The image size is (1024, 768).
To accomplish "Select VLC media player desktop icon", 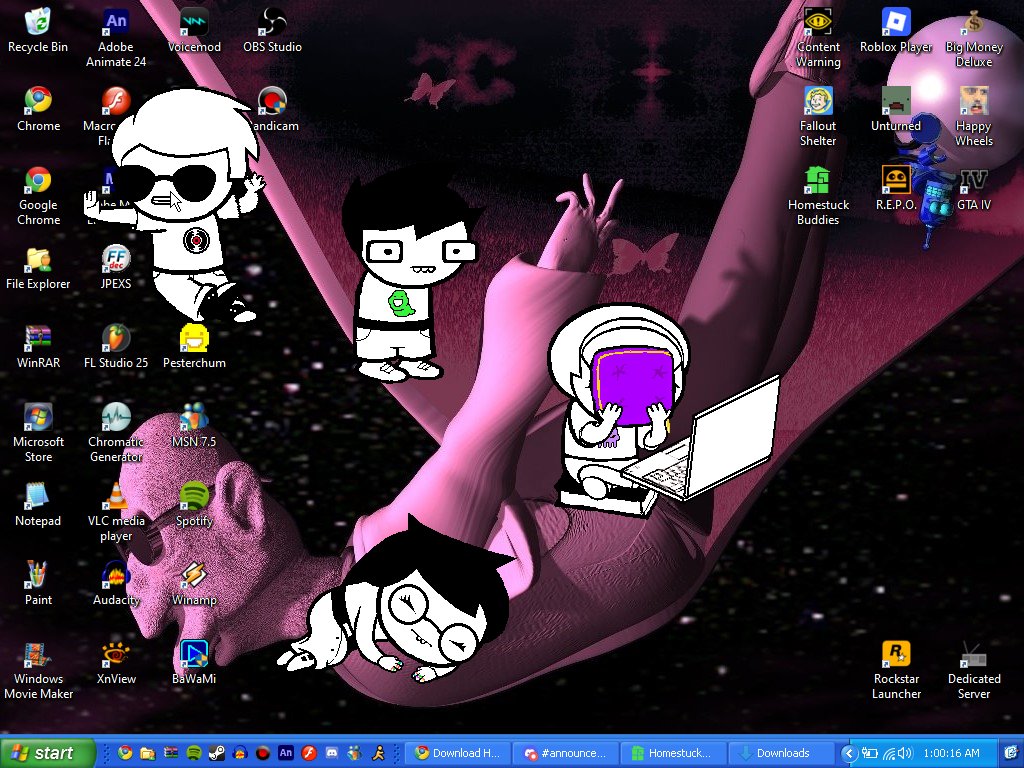I will tap(116, 511).
